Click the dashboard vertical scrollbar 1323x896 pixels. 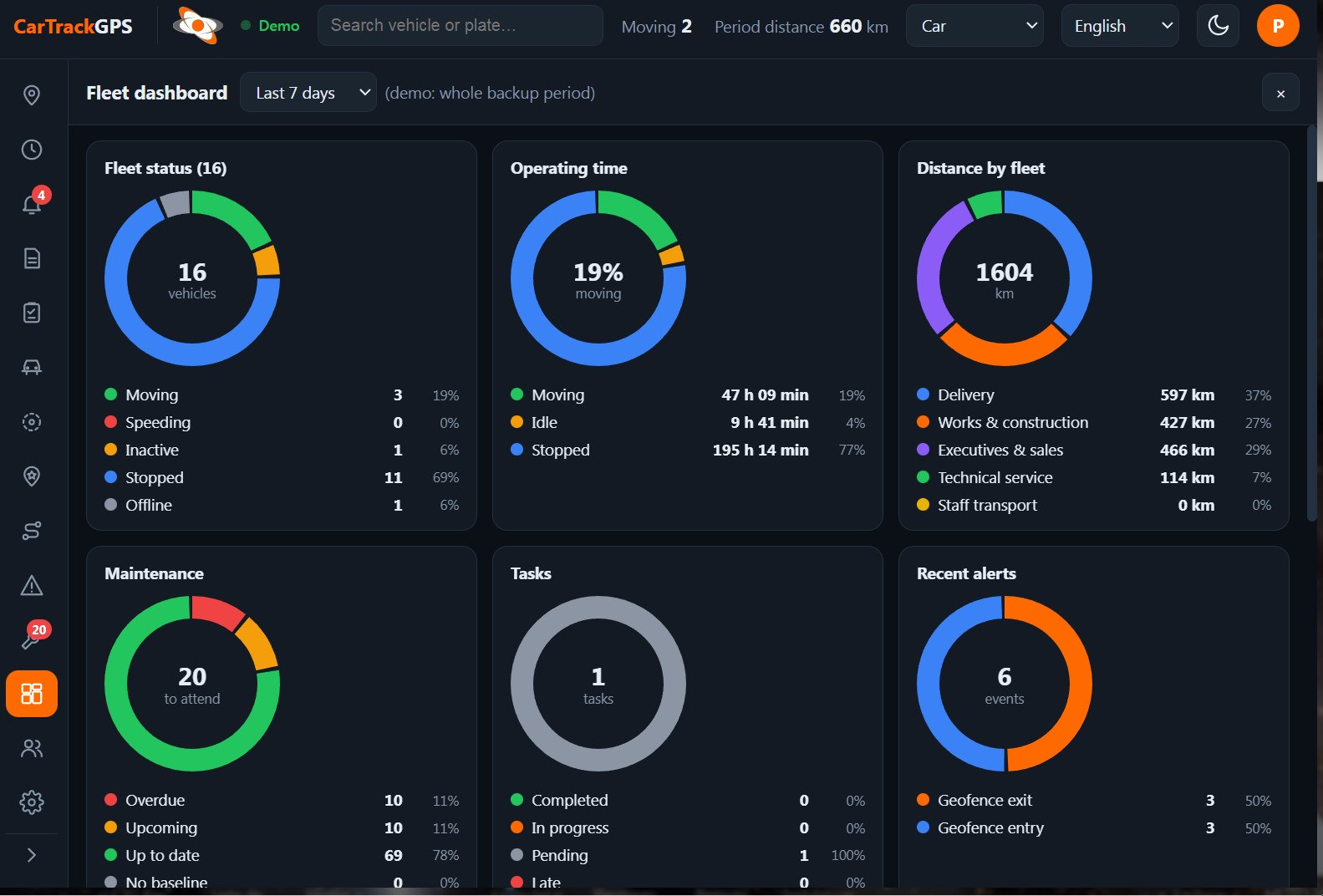click(1312, 322)
